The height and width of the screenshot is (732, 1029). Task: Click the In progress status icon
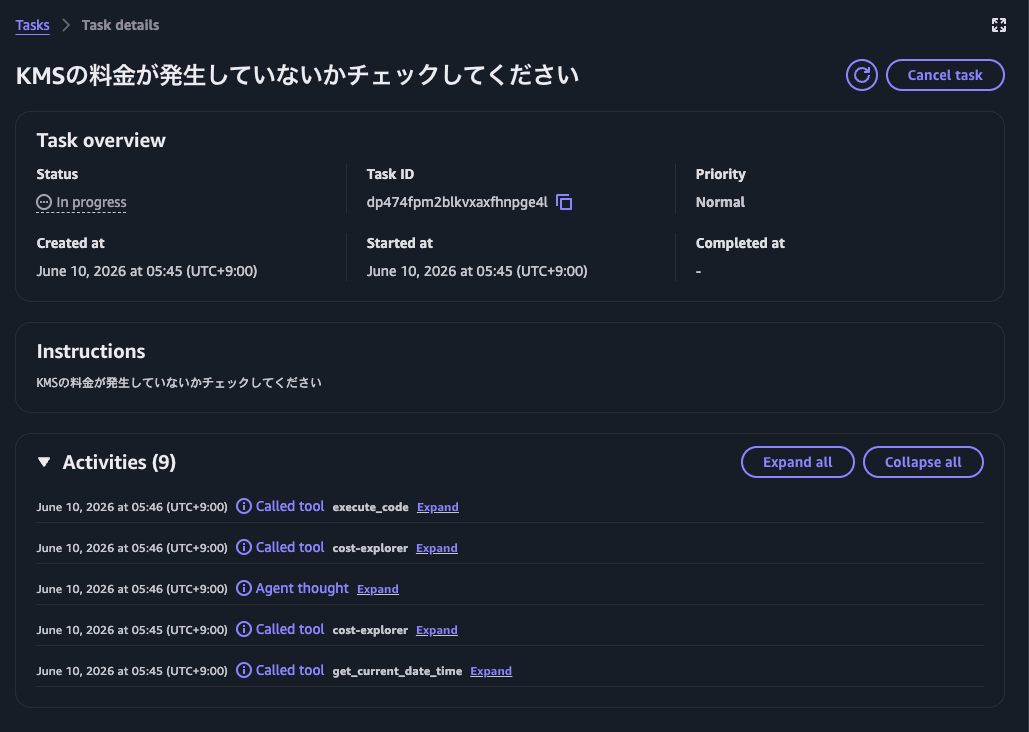[x=44, y=202]
